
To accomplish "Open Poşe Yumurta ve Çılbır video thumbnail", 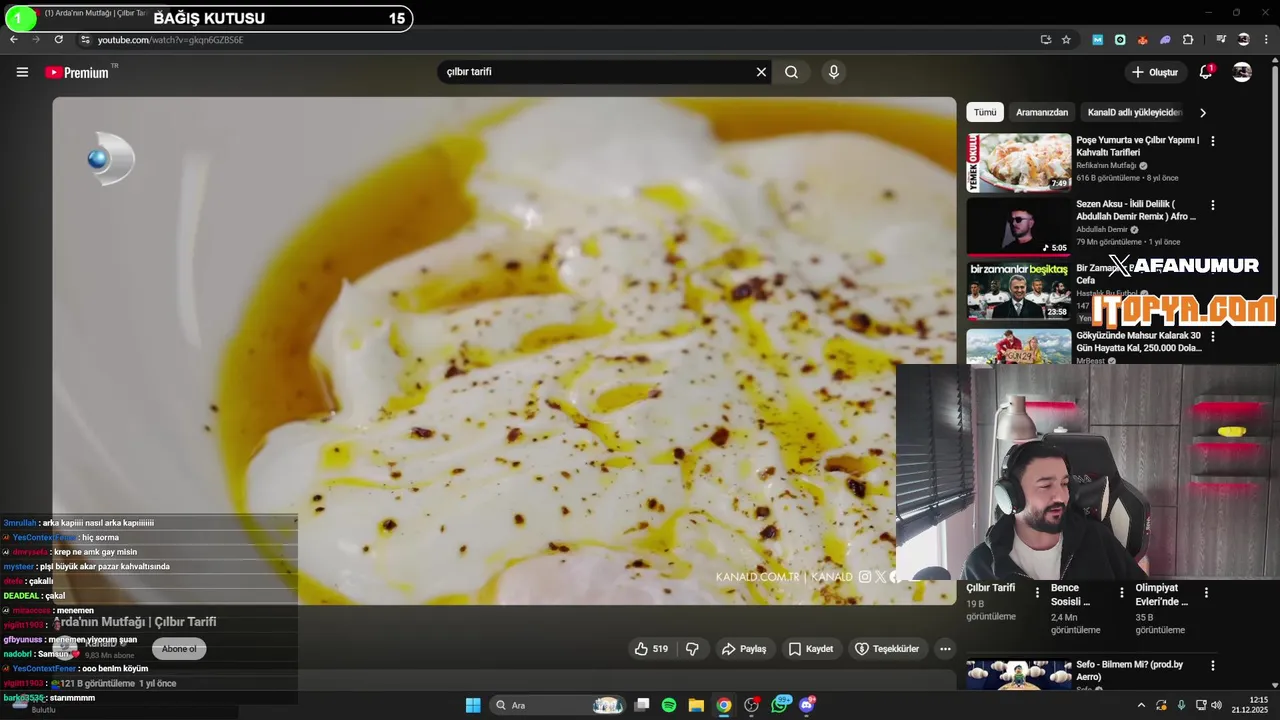I will coord(1018,162).
